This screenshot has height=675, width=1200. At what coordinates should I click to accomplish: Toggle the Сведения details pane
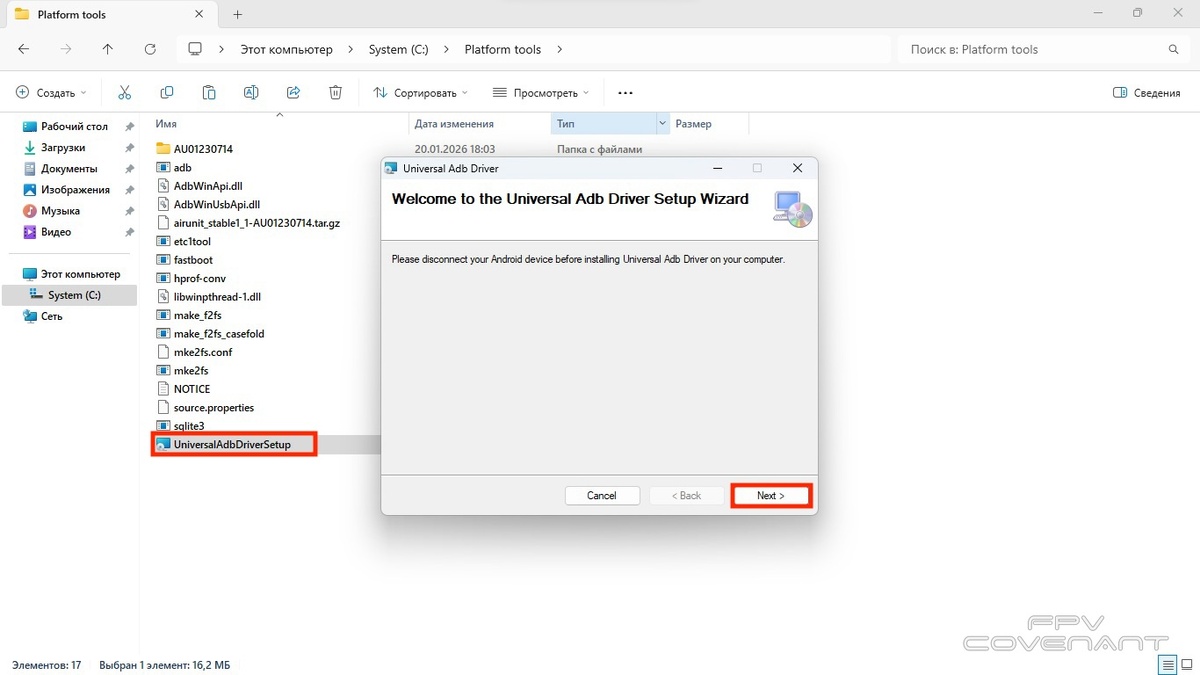pyautogui.click(x=1147, y=92)
